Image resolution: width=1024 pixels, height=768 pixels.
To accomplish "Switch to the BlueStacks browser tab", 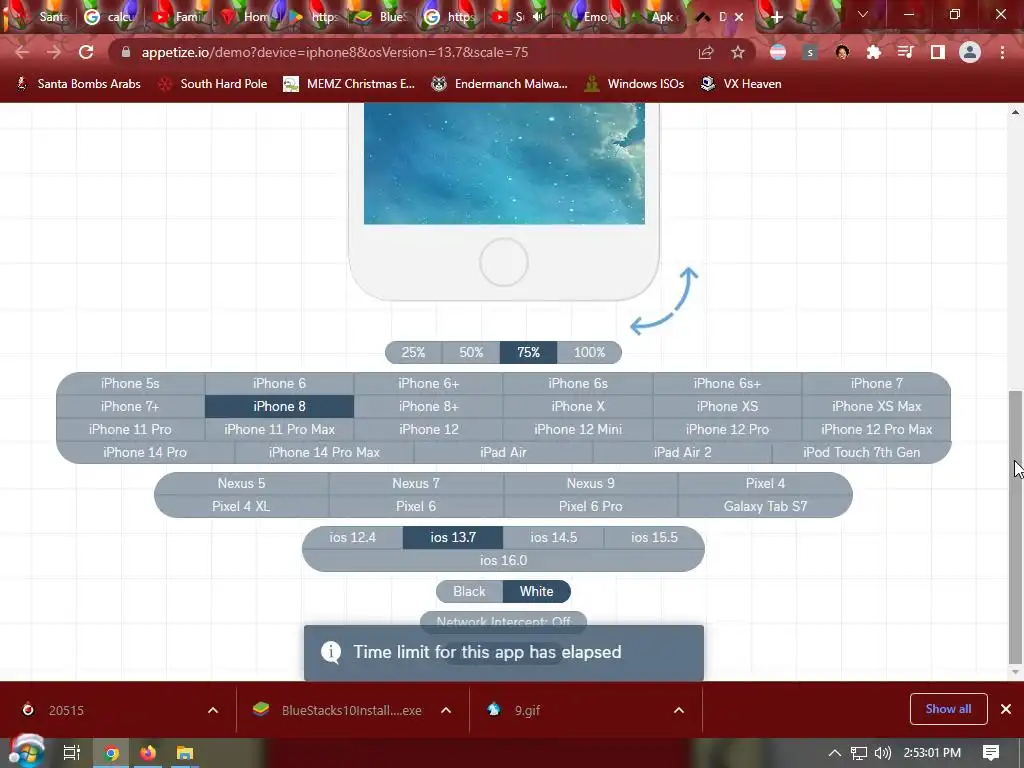I will (381, 17).
